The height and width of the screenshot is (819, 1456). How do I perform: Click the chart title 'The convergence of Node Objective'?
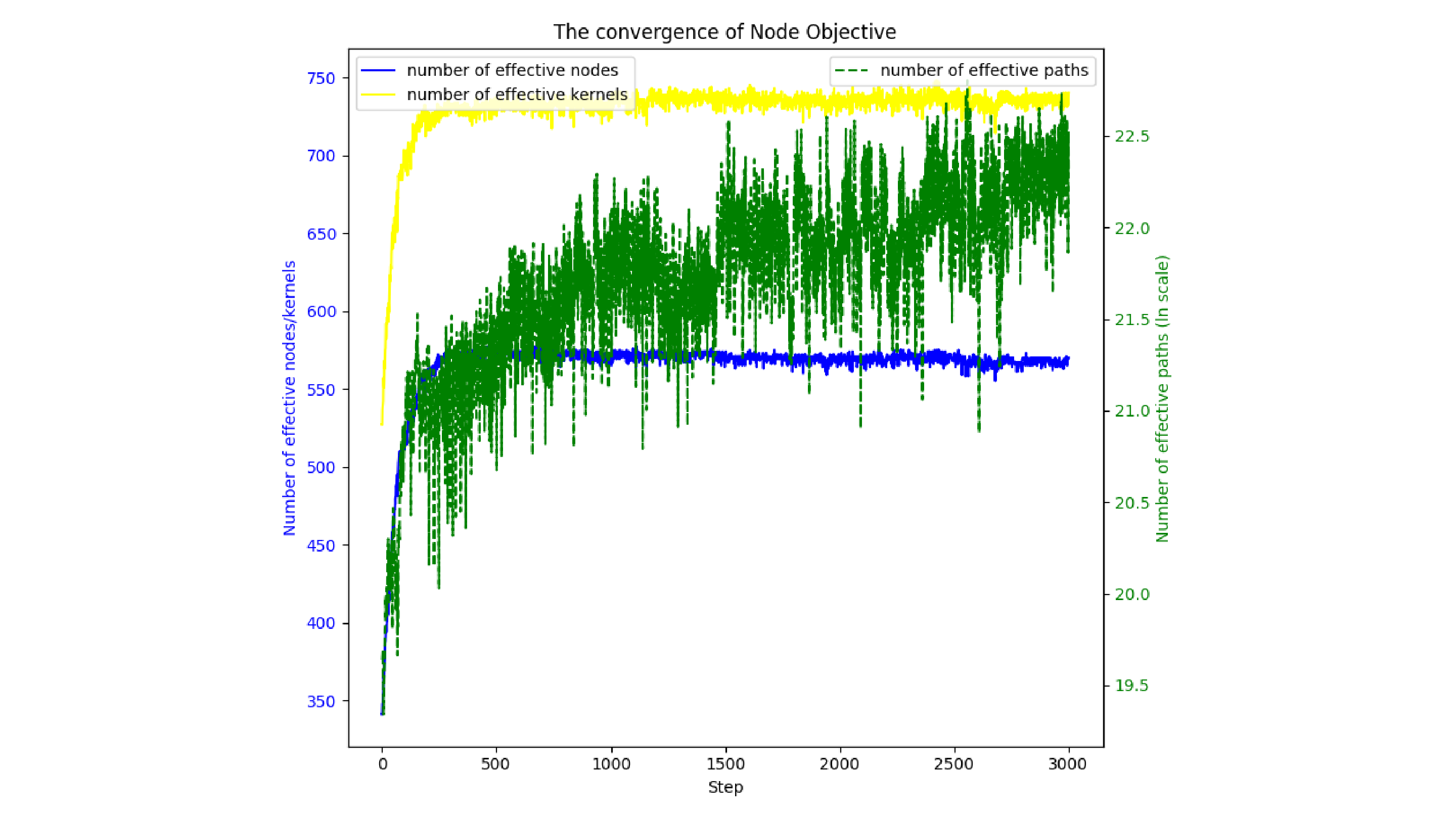pyautogui.click(x=724, y=32)
